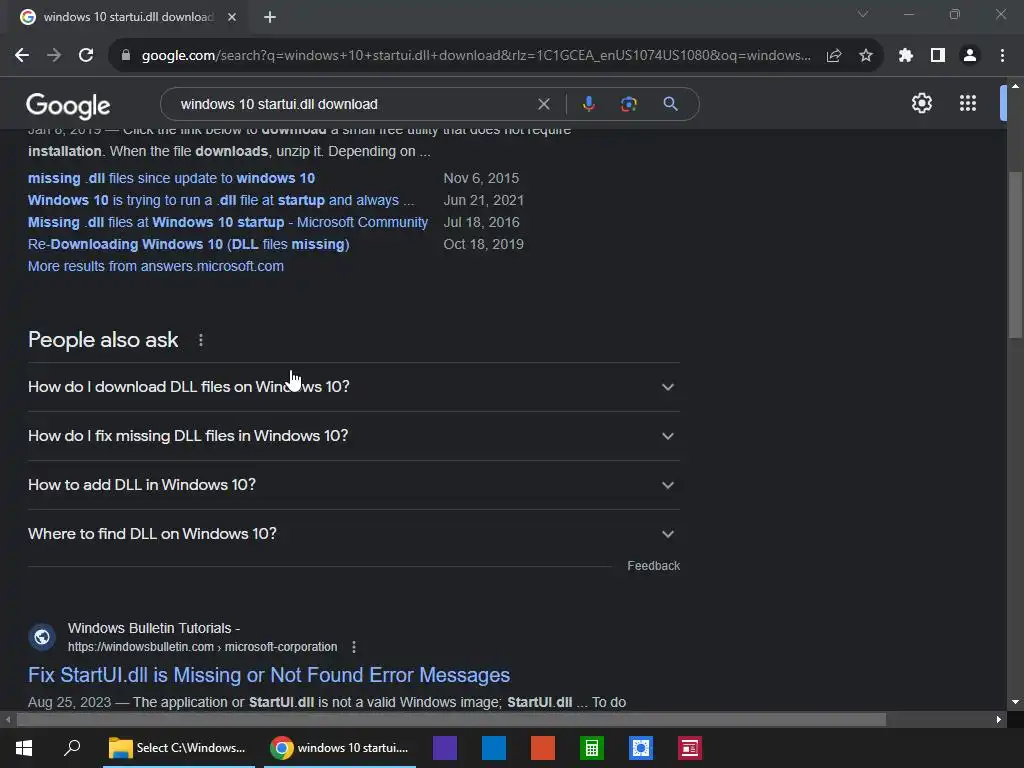Search by image with Google Lens
The image size is (1024, 768).
point(628,104)
